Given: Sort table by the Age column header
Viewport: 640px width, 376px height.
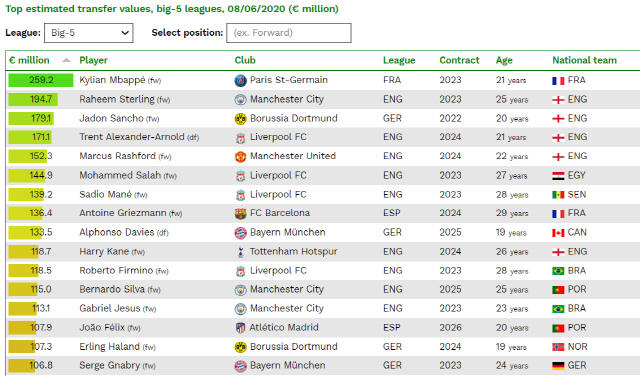Looking at the screenshot, I should click(504, 60).
